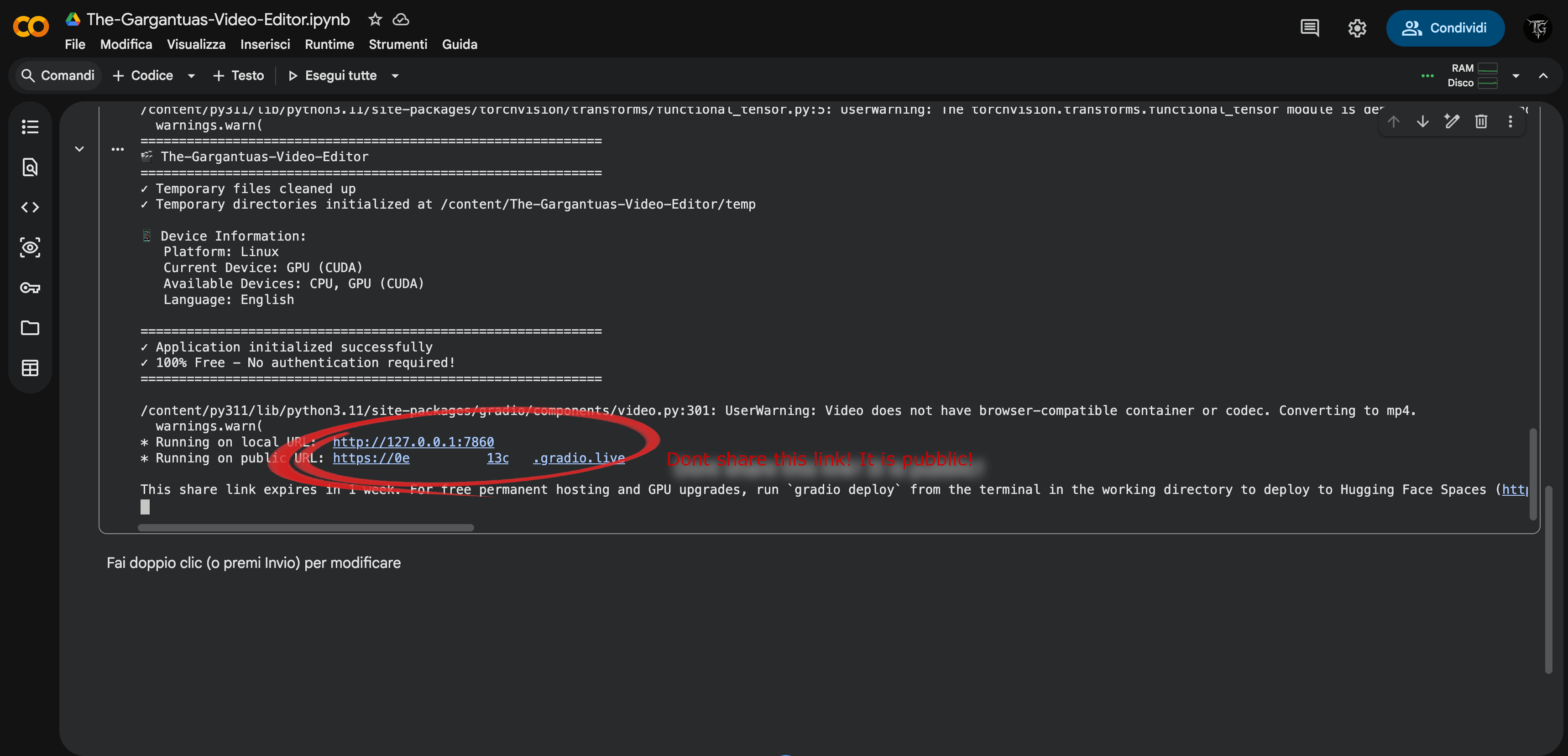Open the Runtime menu
Image resolution: width=1568 pixels, height=756 pixels.
pyautogui.click(x=329, y=44)
